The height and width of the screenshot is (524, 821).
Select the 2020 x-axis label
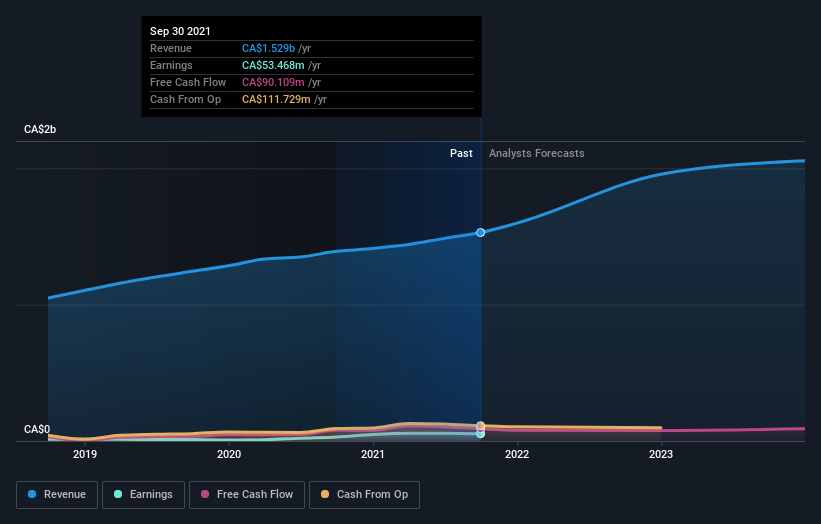coord(229,454)
